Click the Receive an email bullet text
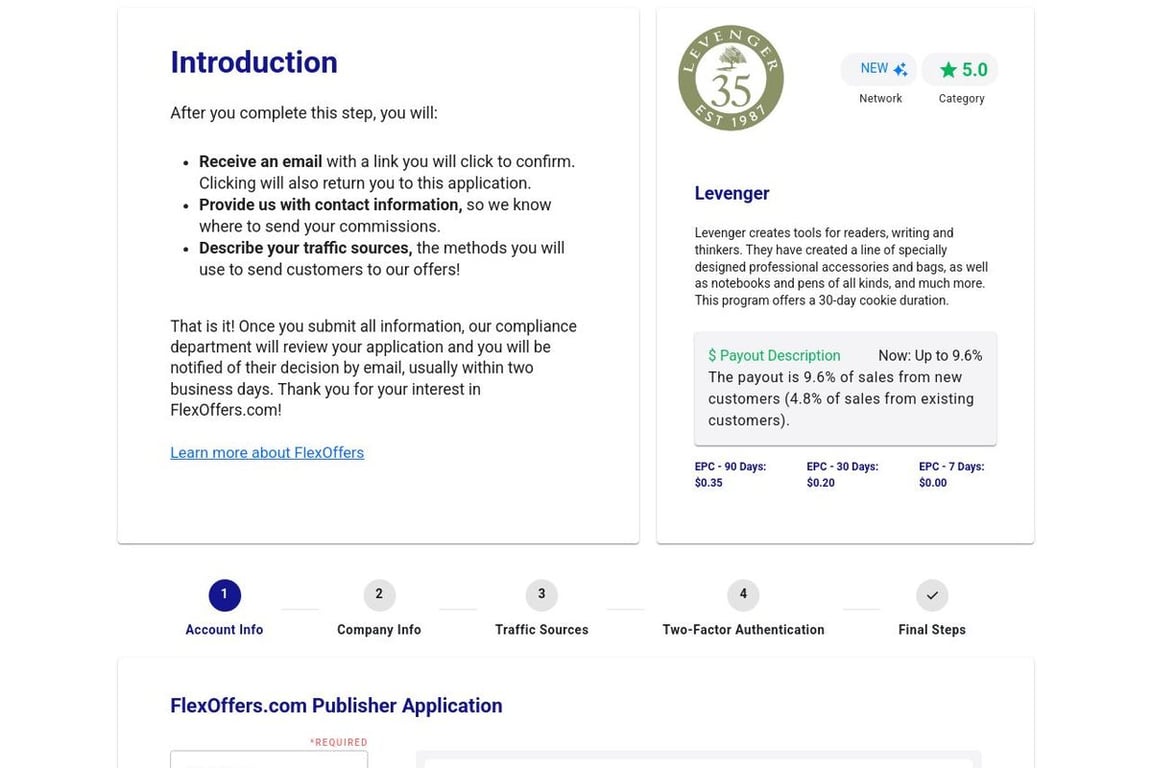Screen dimensions: 1152x768 click(x=387, y=172)
